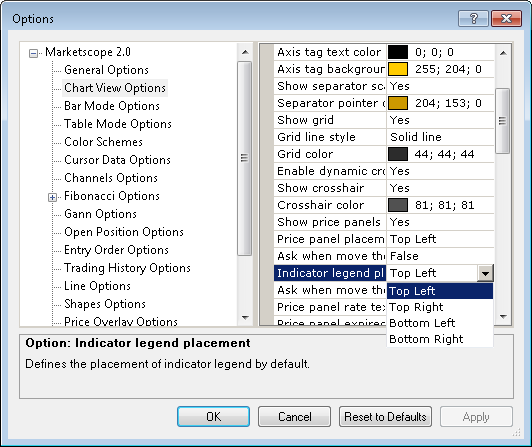532x447 pixels.
Task: Select Trading History Options in the tree
Action: pos(127,268)
